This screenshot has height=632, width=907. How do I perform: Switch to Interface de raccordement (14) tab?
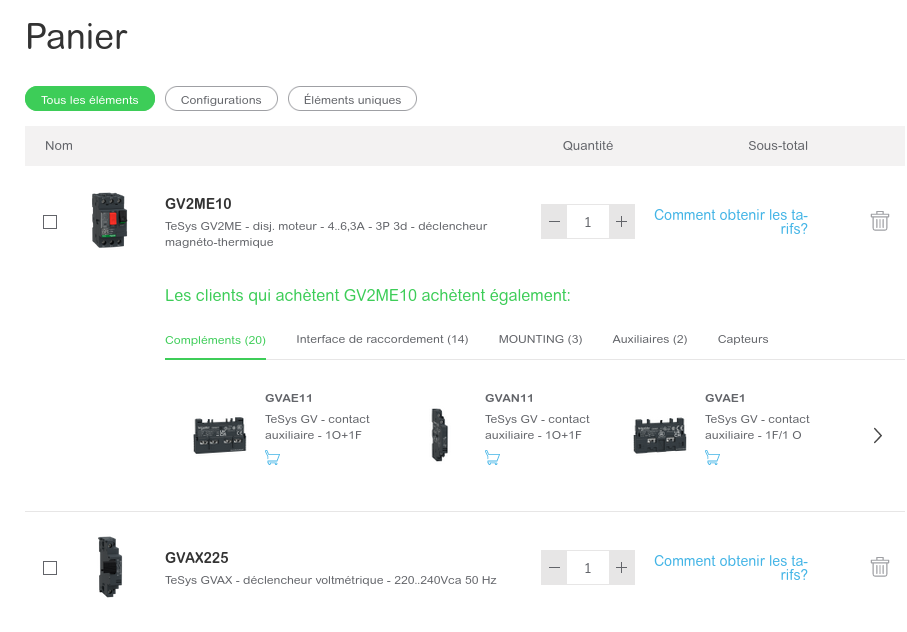tap(382, 339)
